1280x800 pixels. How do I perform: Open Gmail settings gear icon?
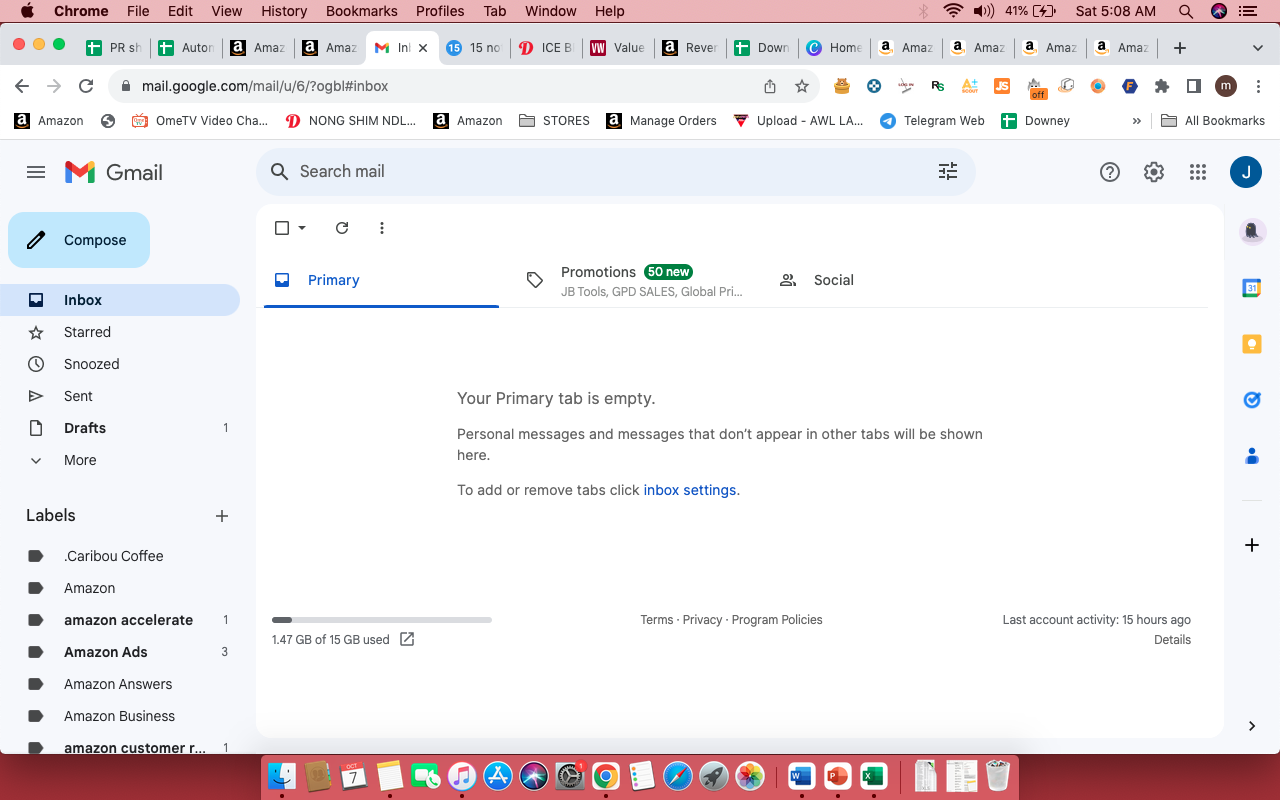(1154, 172)
